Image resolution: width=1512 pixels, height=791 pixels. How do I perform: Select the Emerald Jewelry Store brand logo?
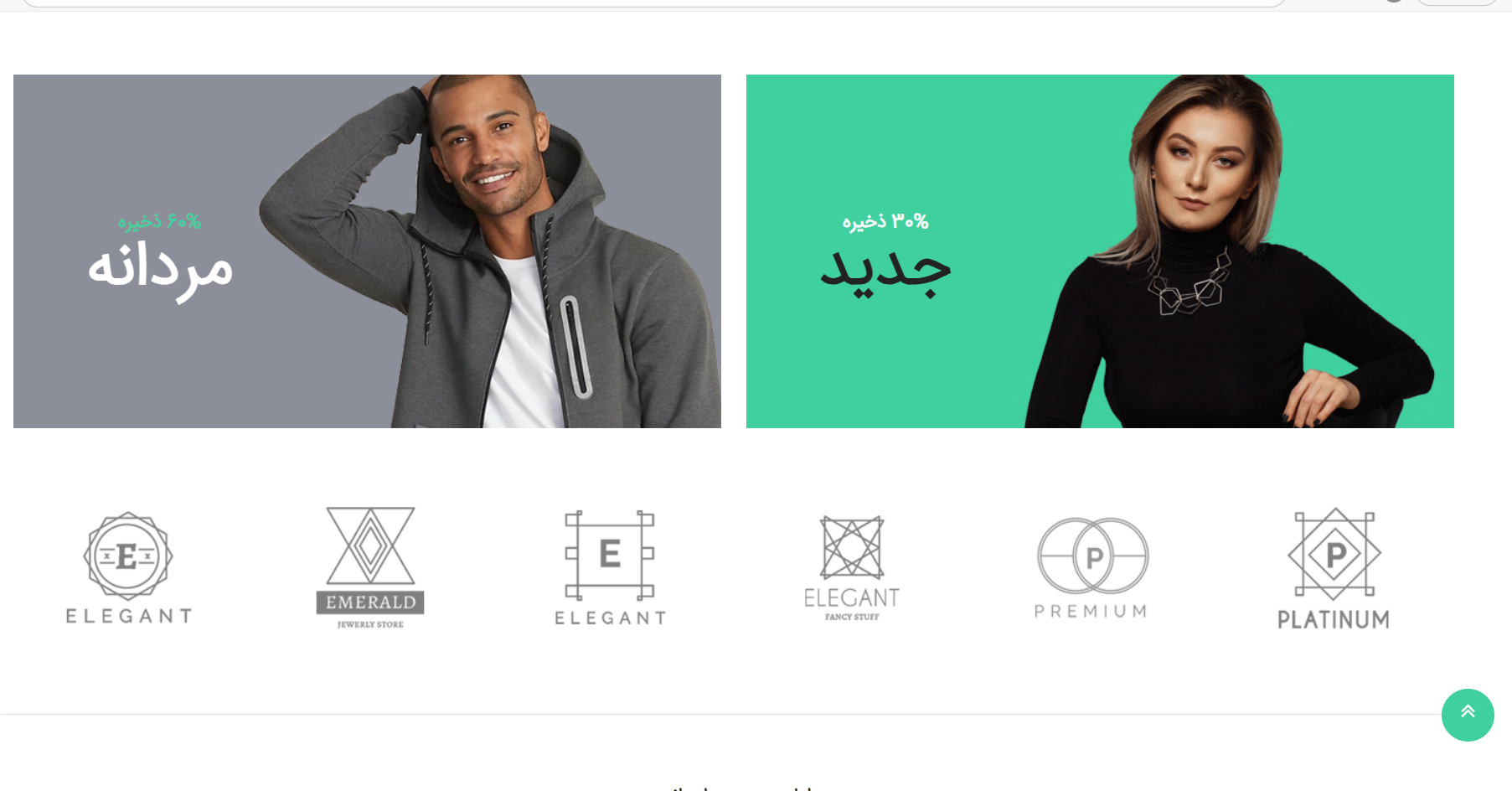pos(370,567)
